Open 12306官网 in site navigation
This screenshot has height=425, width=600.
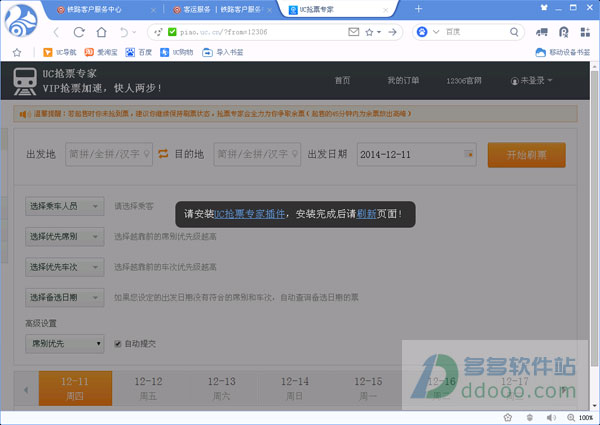click(x=464, y=81)
